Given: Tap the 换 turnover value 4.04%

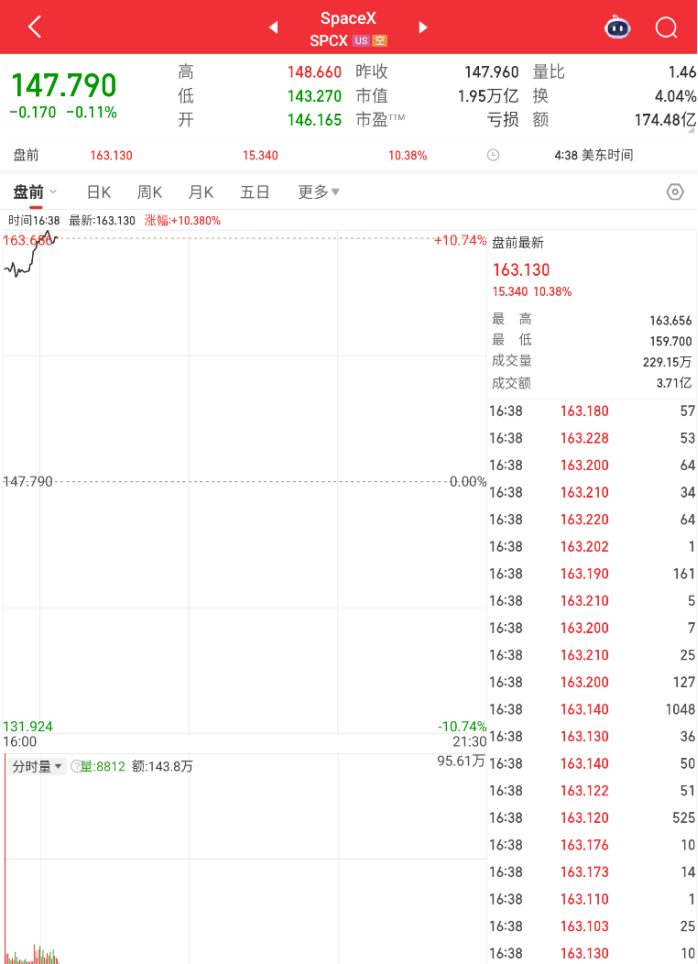Looking at the screenshot, I should click(x=675, y=96).
